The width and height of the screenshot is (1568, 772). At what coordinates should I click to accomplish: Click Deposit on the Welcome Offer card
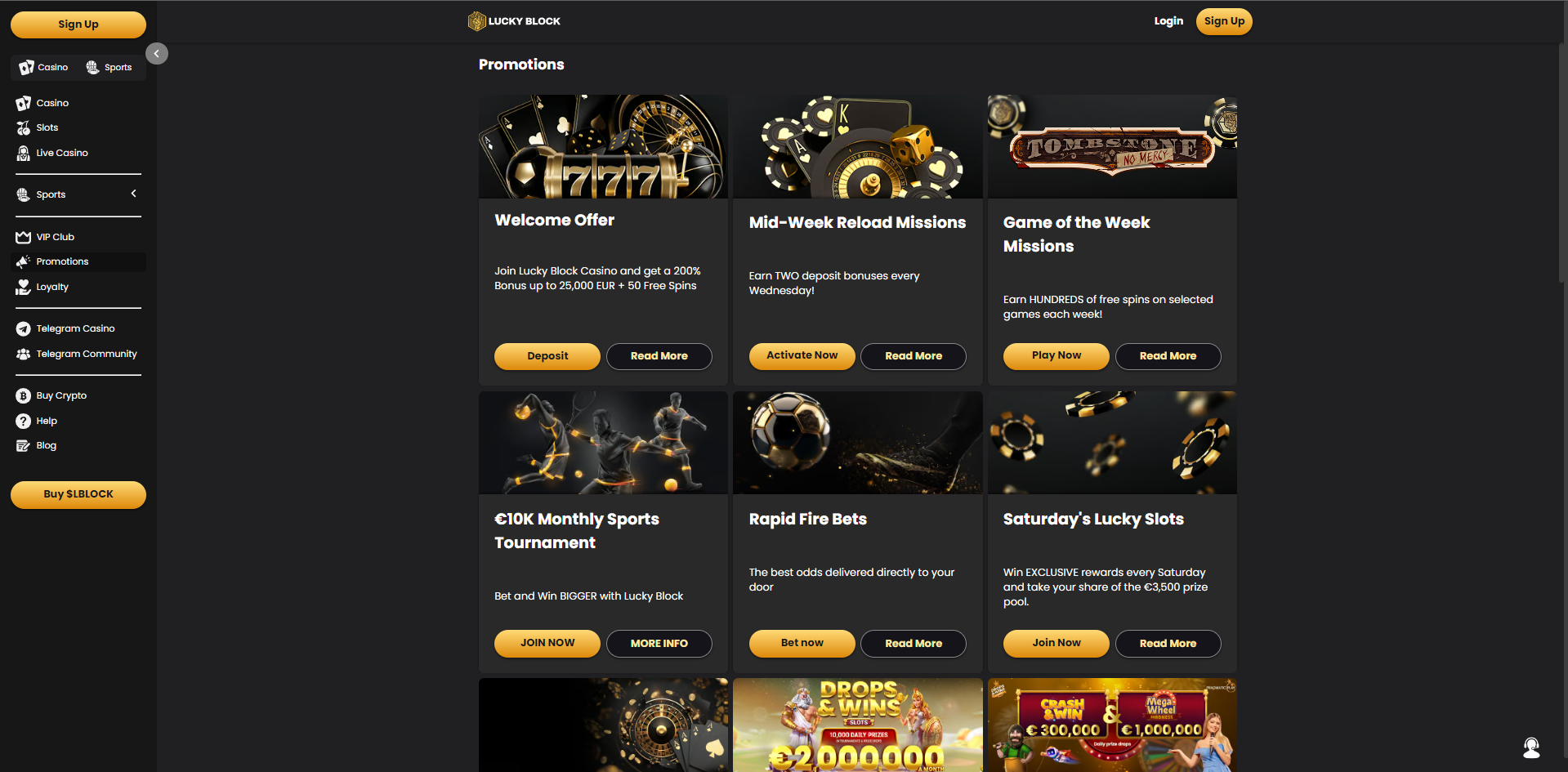tap(547, 356)
